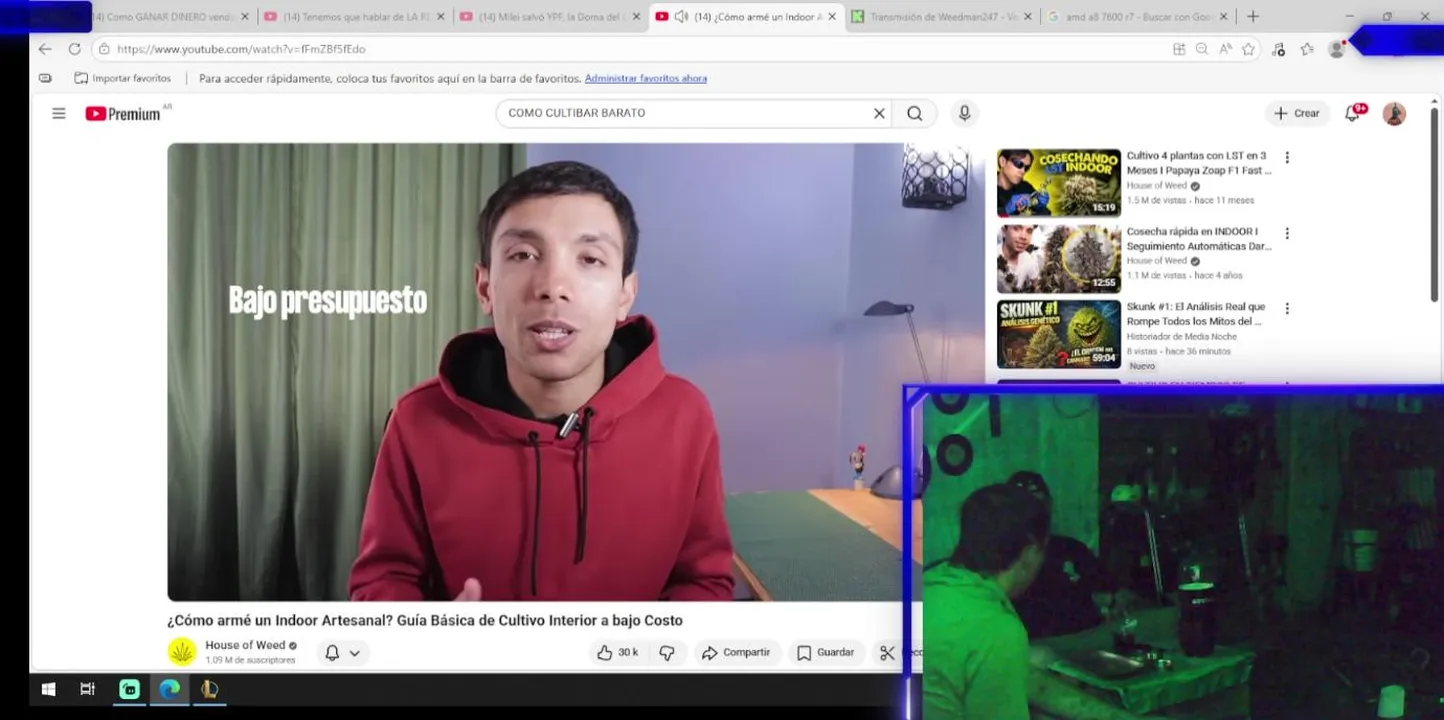This screenshot has height=720, width=1444.
Task: Open browser zoom magnifier icon
Action: 1202,49
